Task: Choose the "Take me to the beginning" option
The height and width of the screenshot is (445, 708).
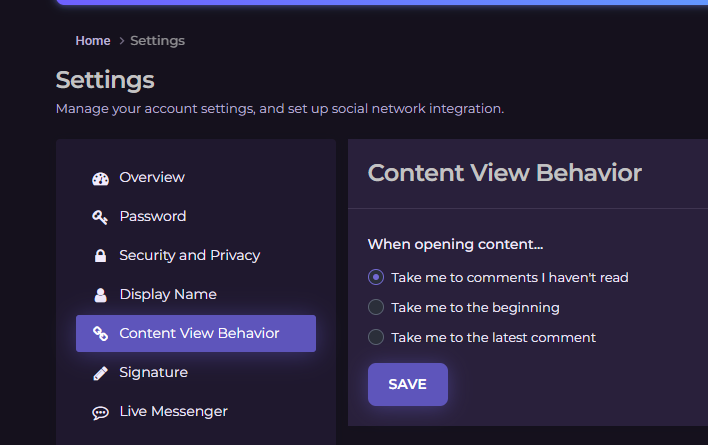Action: [376, 307]
